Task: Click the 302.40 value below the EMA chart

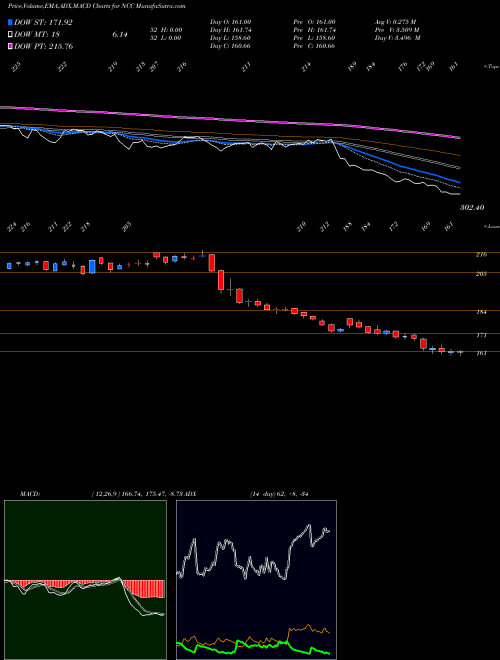Action: click(472, 208)
